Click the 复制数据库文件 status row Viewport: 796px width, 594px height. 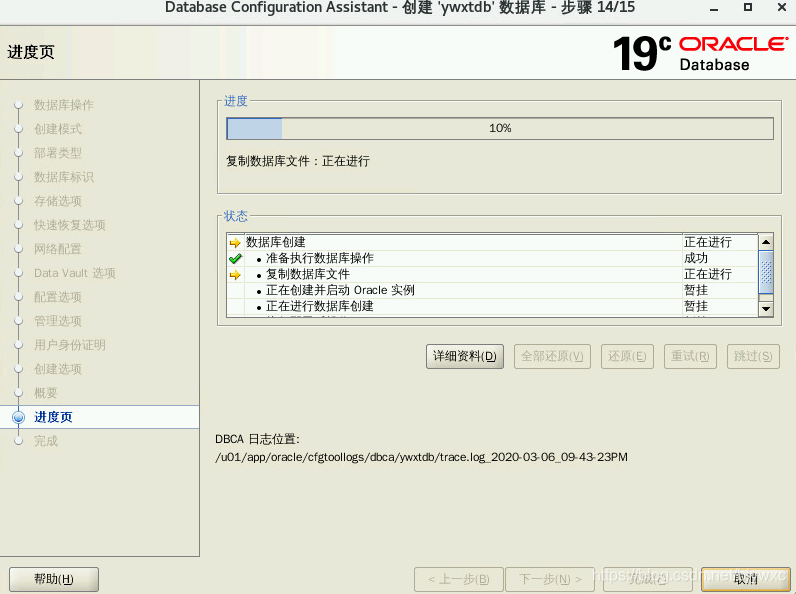click(492, 274)
